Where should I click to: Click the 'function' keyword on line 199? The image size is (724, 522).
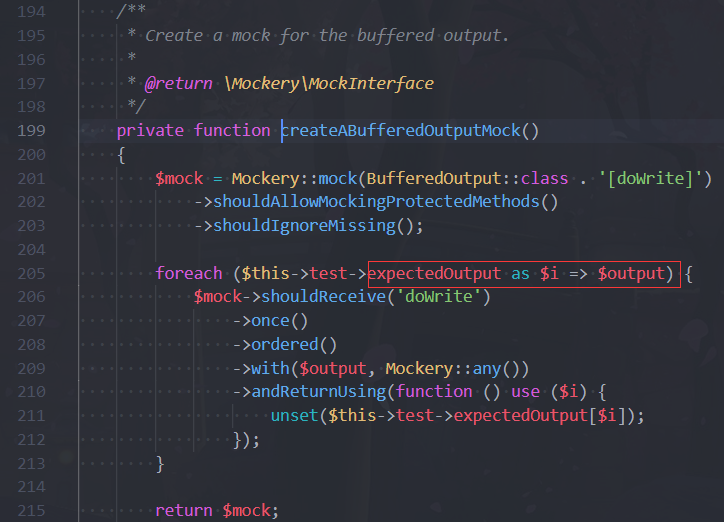click(232, 131)
